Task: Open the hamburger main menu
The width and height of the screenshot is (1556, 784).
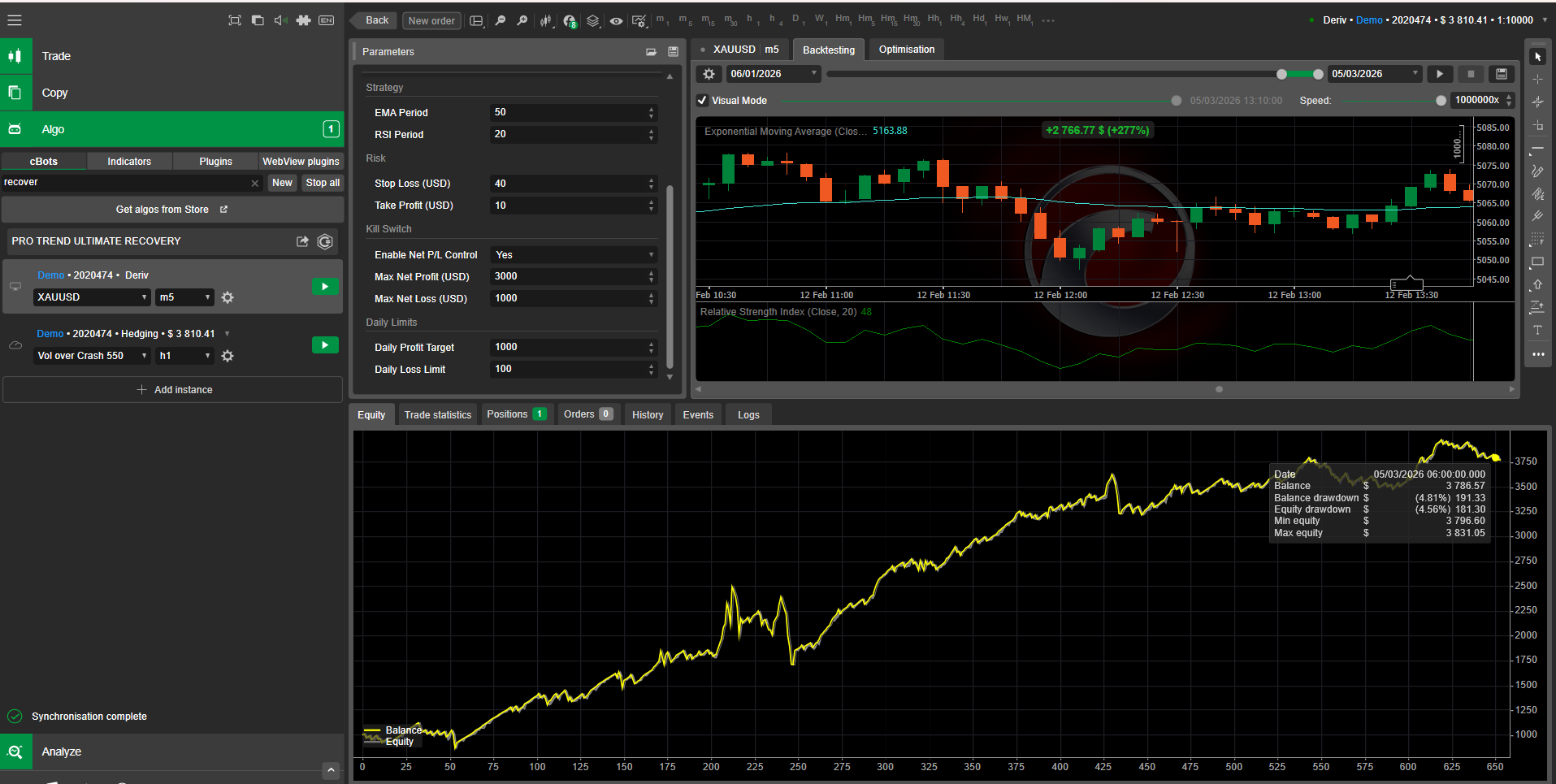Action: coord(15,20)
